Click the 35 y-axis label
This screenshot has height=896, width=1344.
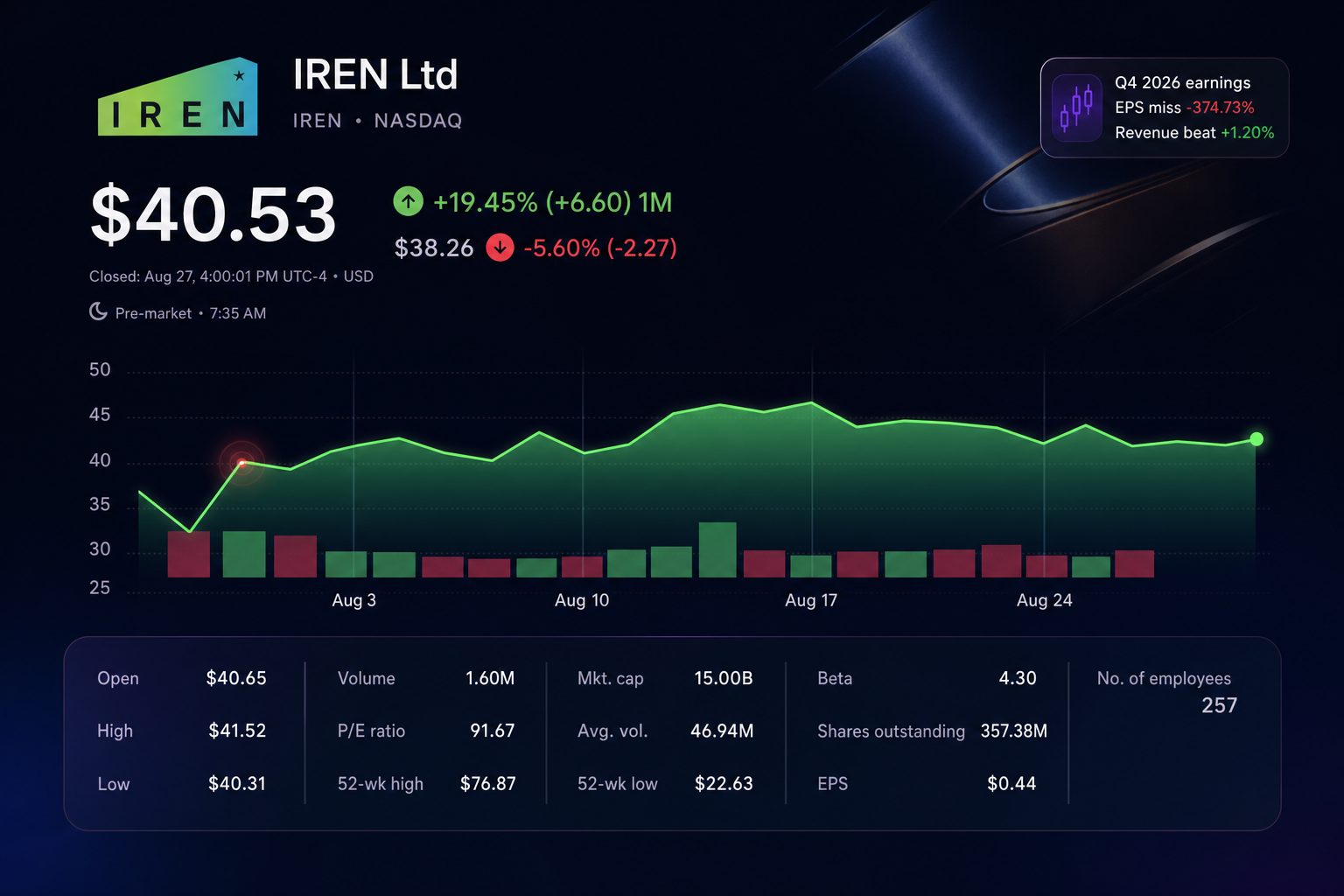pyautogui.click(x=100, y=504)
